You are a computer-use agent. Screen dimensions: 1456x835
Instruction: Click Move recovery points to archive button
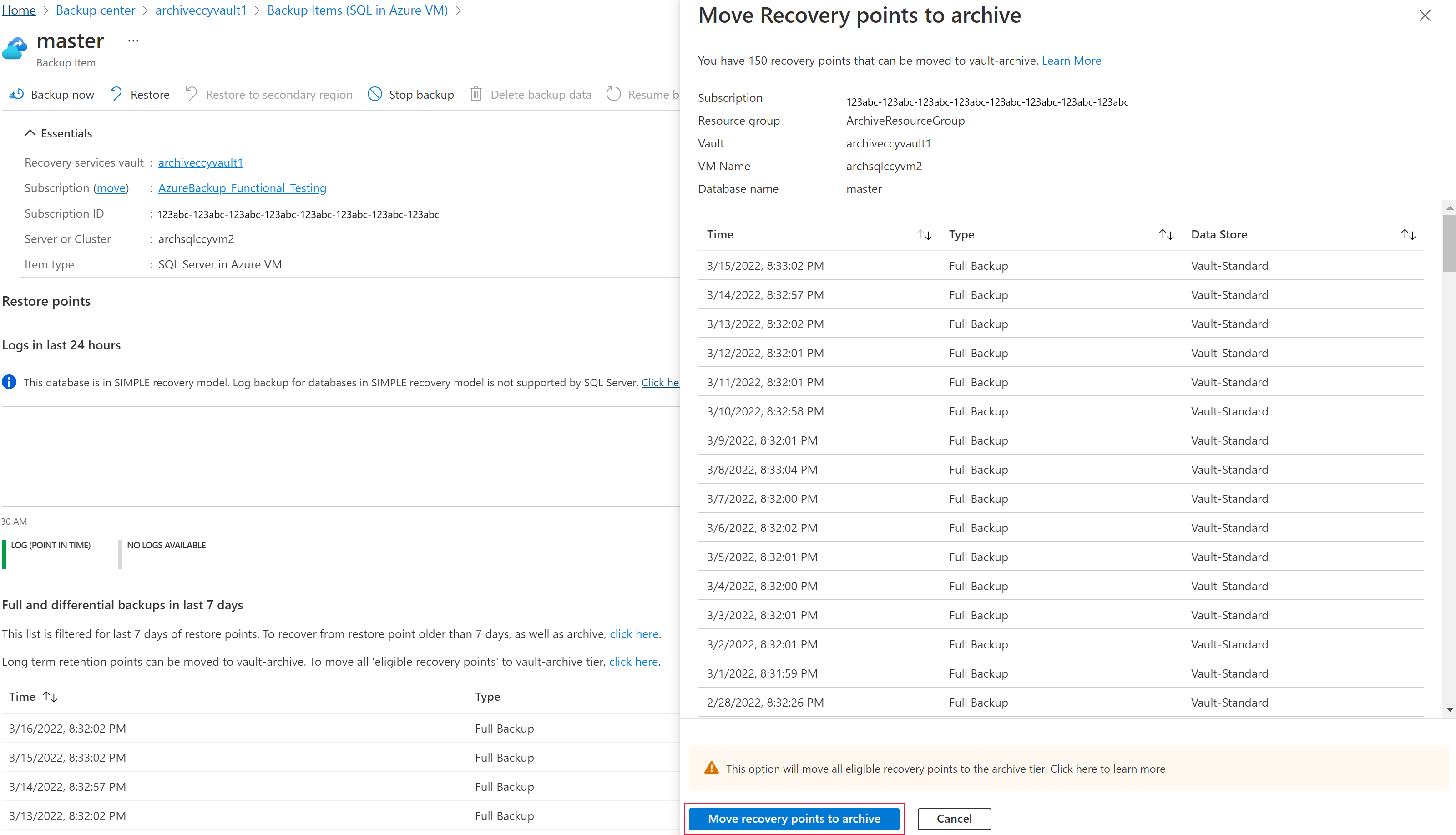click(x=794, y=818)
